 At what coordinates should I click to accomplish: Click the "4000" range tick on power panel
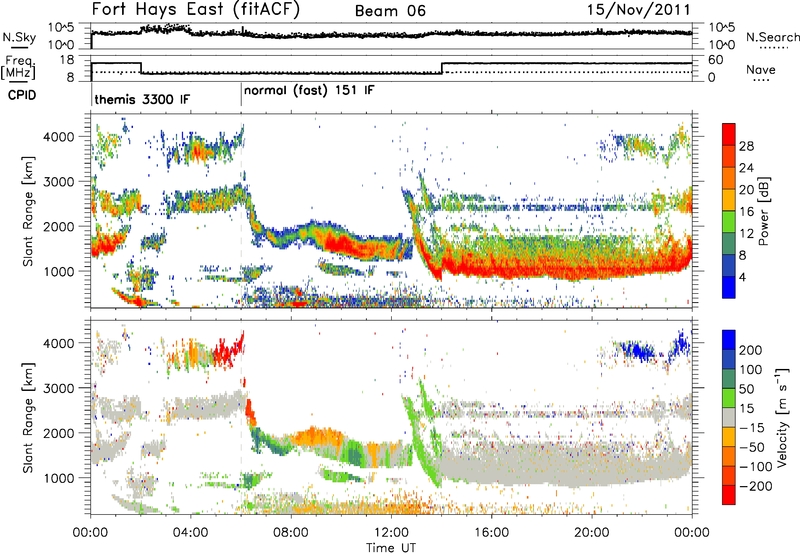[59, 137]
